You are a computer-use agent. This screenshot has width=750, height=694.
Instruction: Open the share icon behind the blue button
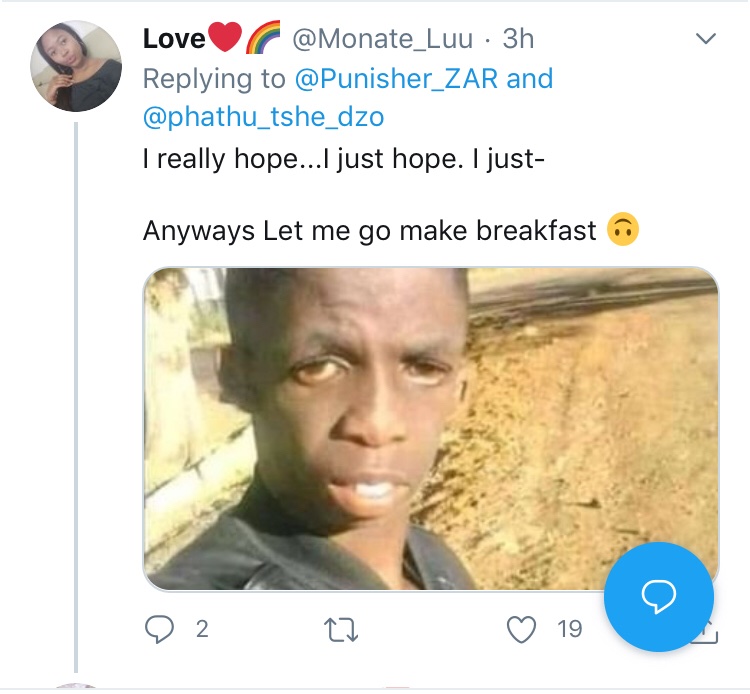click(709, 634)
